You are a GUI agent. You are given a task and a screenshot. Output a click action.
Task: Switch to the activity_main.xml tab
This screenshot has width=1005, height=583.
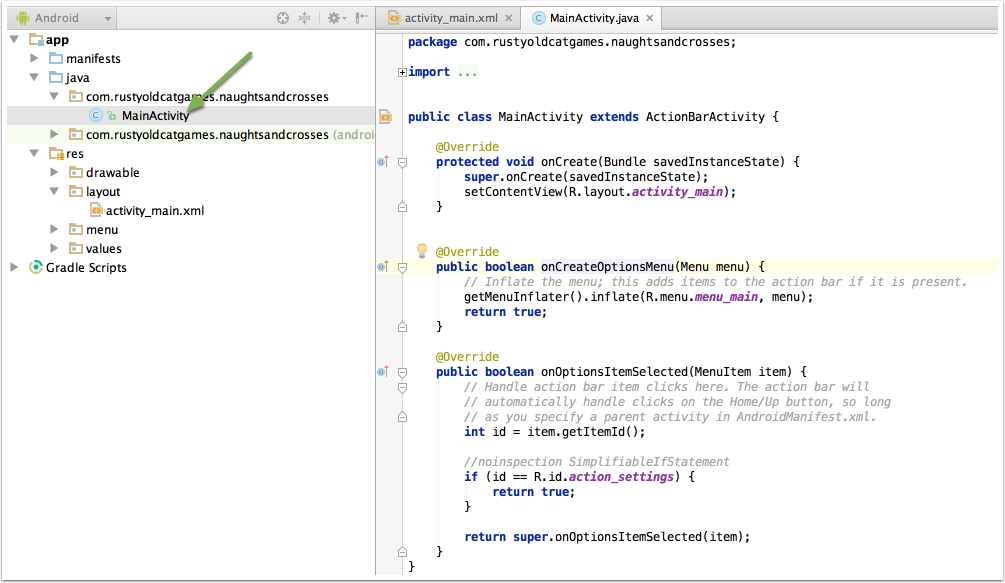tap(447, 18)
